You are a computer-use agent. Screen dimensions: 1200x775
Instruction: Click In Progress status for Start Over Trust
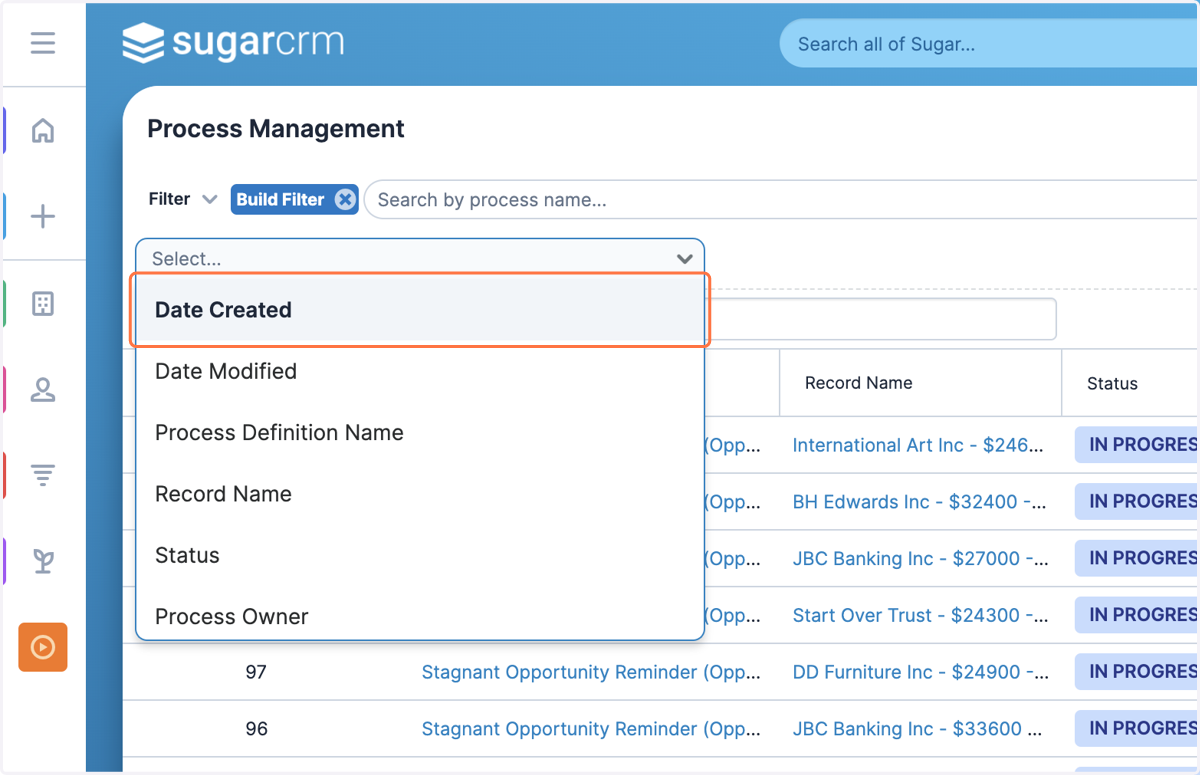pos(1137,615)
